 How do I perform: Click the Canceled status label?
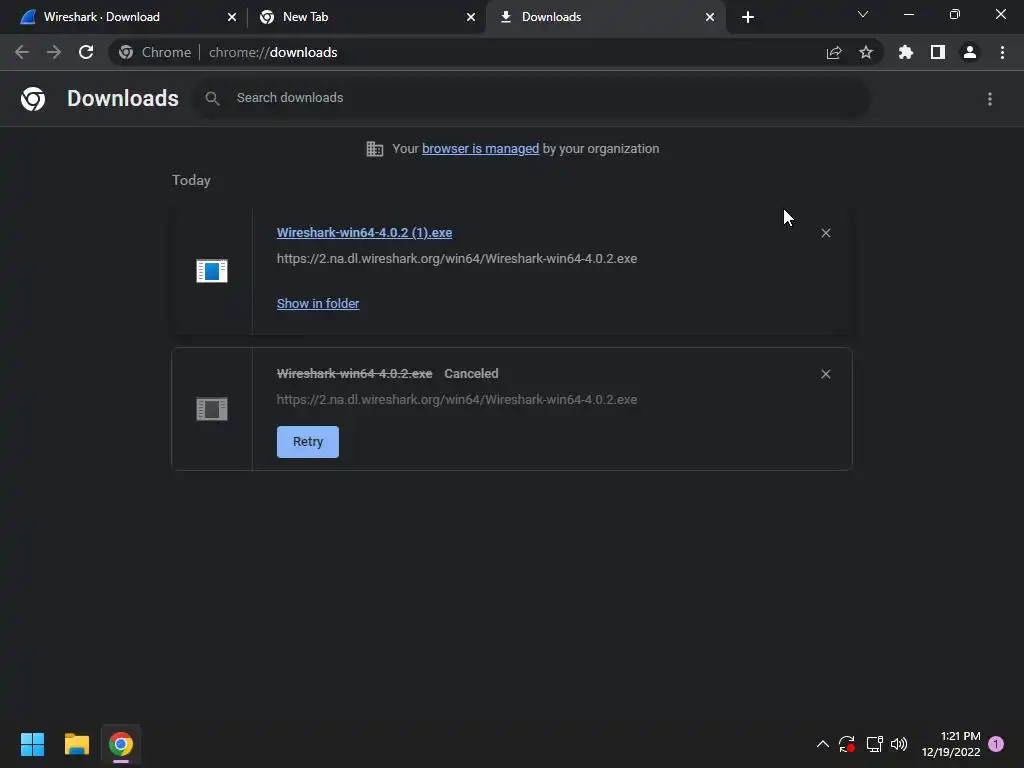472,374
